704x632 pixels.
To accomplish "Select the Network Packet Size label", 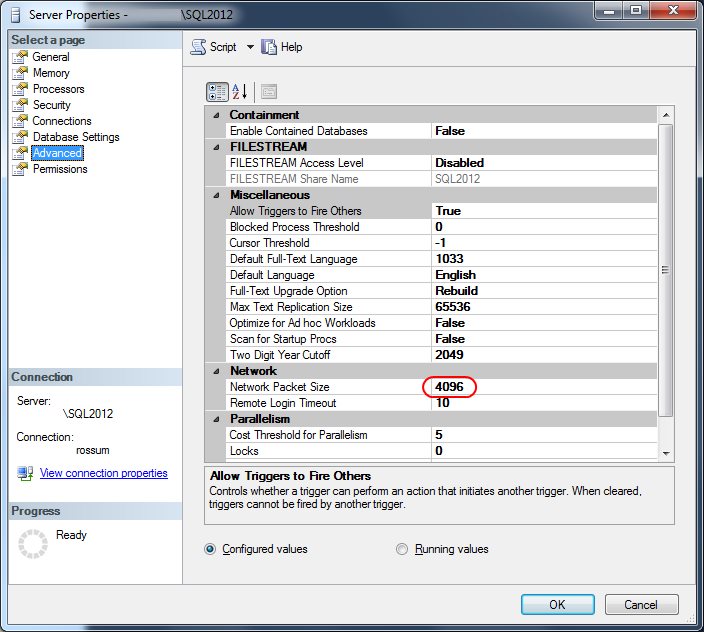I will click(279, 387).
